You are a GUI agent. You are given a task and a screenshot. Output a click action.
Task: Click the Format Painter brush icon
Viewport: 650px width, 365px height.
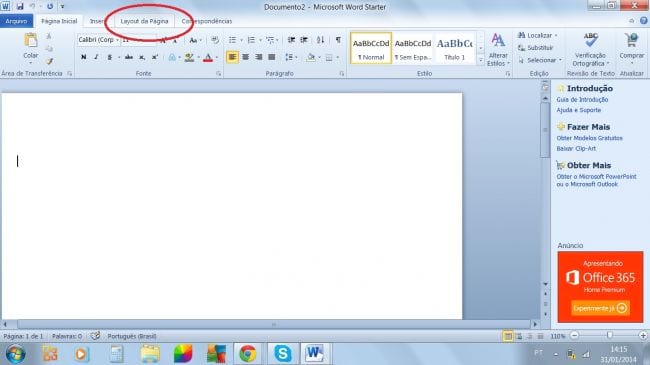tap(49, 61)
